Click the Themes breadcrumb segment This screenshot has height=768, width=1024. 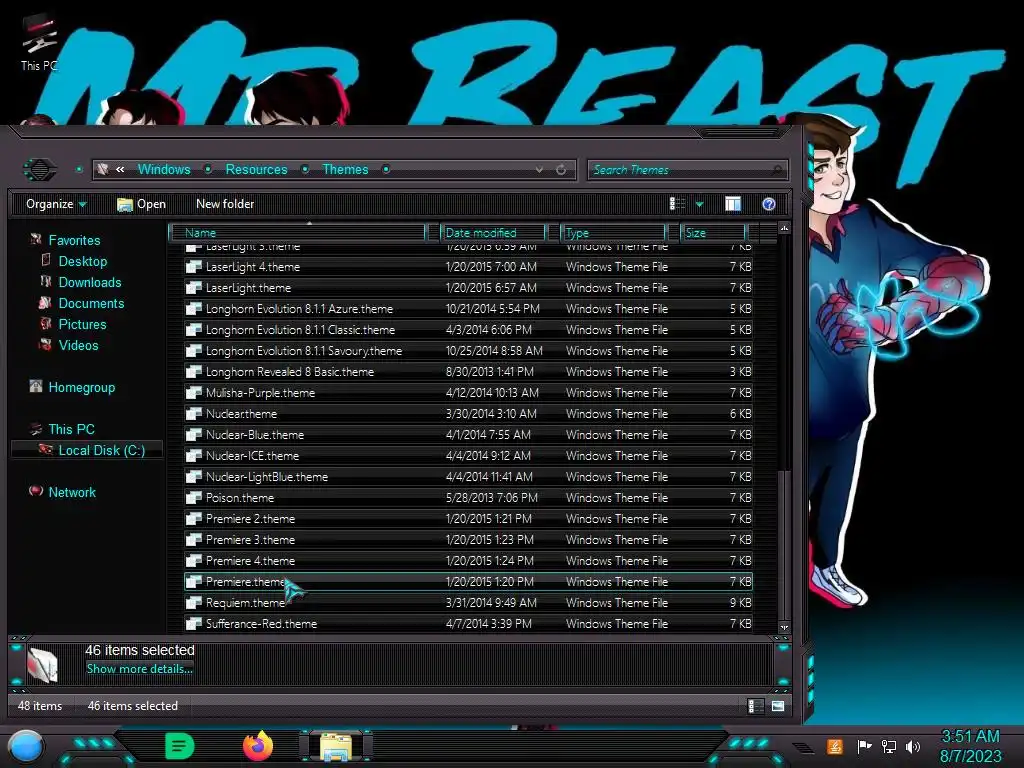click(x=345, y=169)
